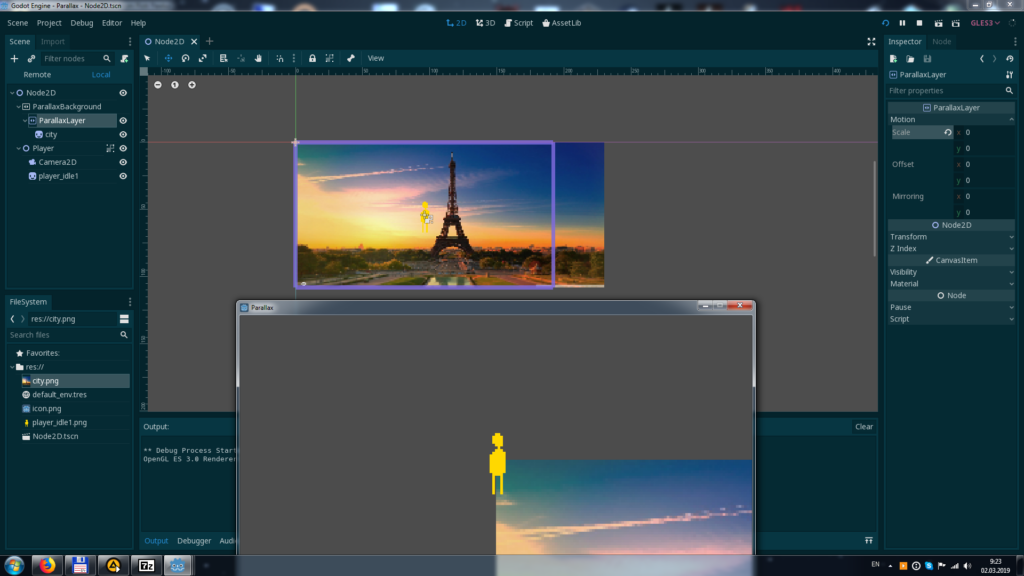Reset the Scale property with revert arrow
The image size is (1024, 576).
(x=948, y=132)
